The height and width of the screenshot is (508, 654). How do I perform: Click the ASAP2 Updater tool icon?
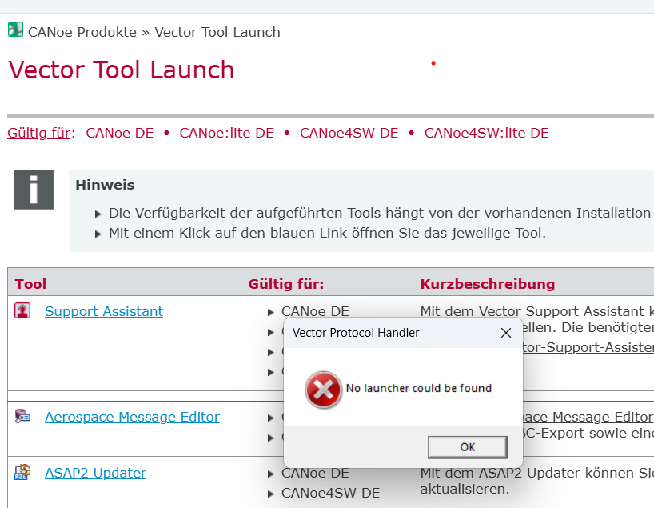(x=22, y=473)
